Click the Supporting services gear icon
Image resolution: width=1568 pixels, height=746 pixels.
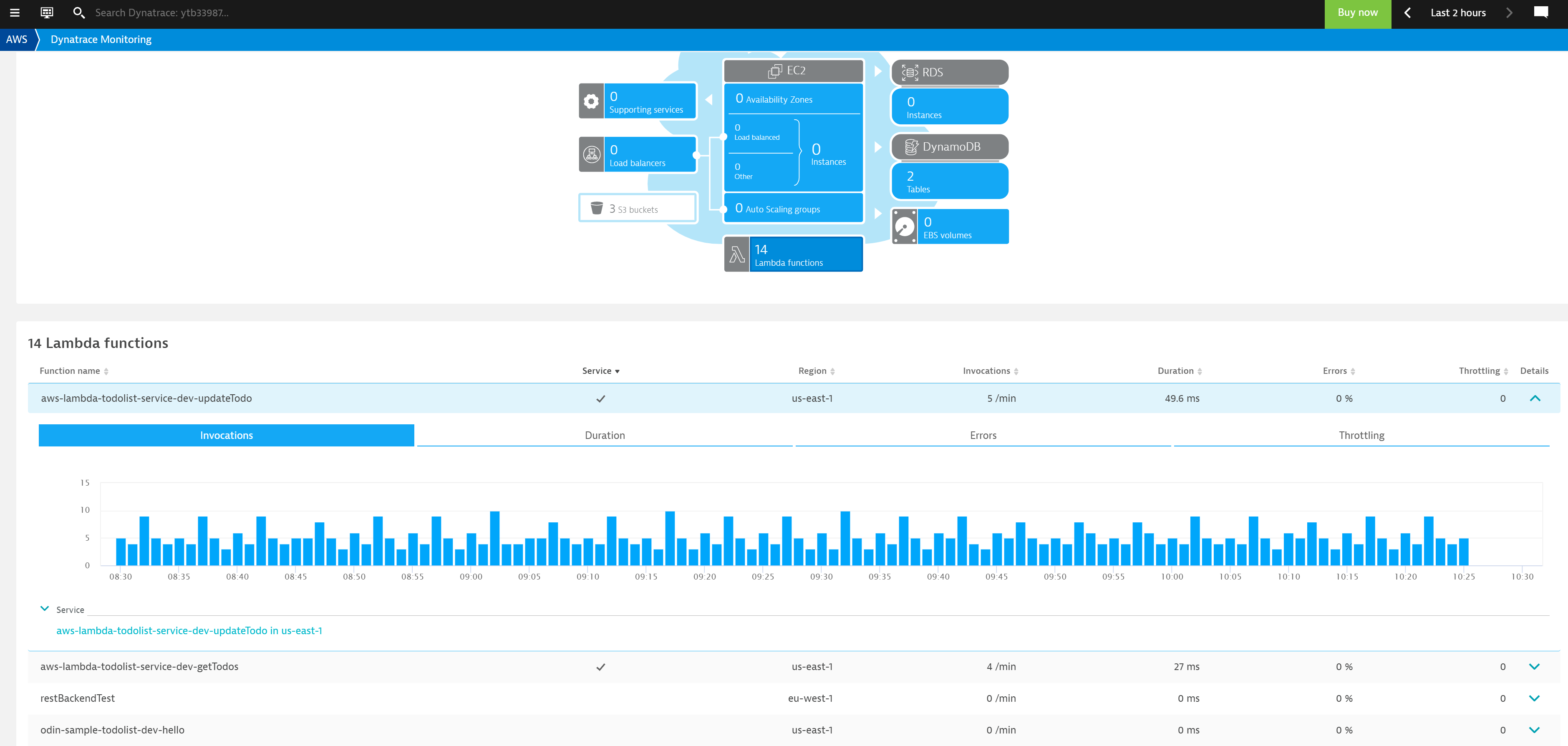click(591, 101)
